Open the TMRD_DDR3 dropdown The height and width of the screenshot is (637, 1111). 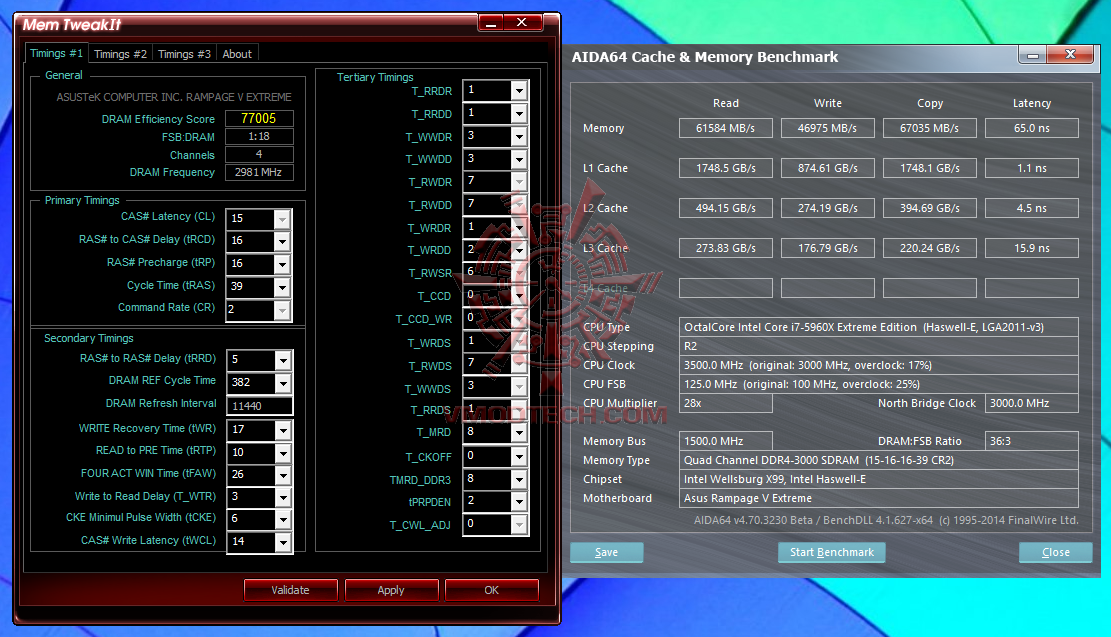[x=519, y=479]
